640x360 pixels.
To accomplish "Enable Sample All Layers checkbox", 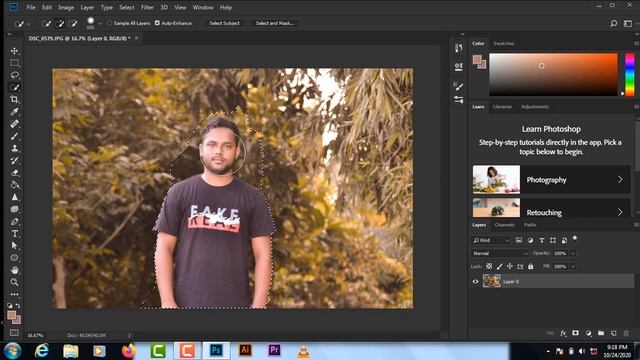I will pyautogui.click(x=109, y=23).
